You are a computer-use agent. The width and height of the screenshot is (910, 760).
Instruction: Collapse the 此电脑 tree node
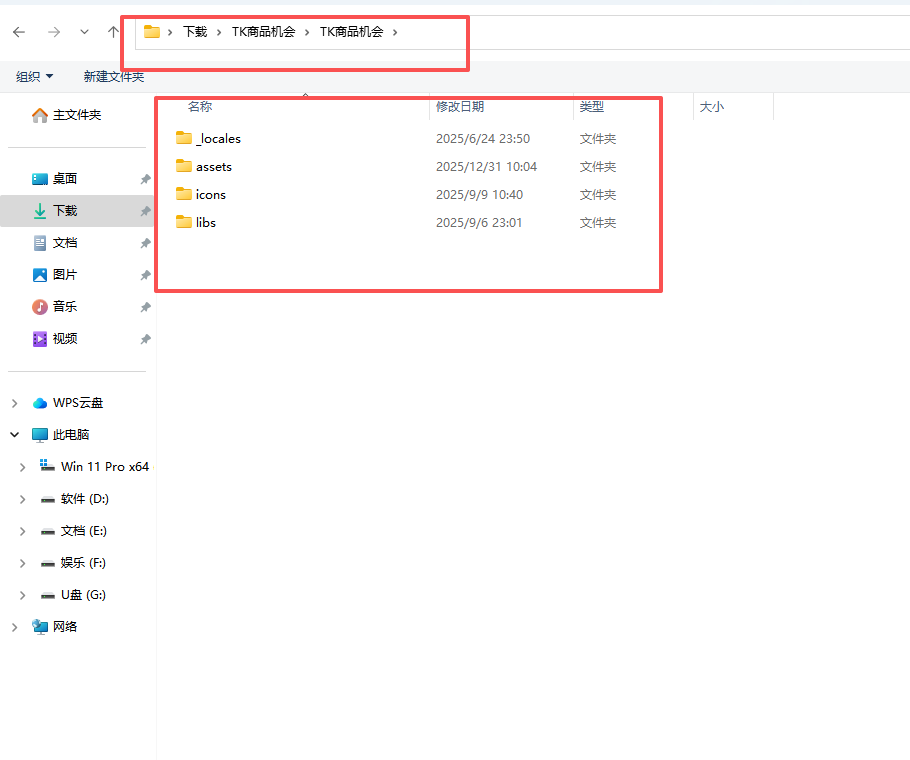tap(14, 435)
